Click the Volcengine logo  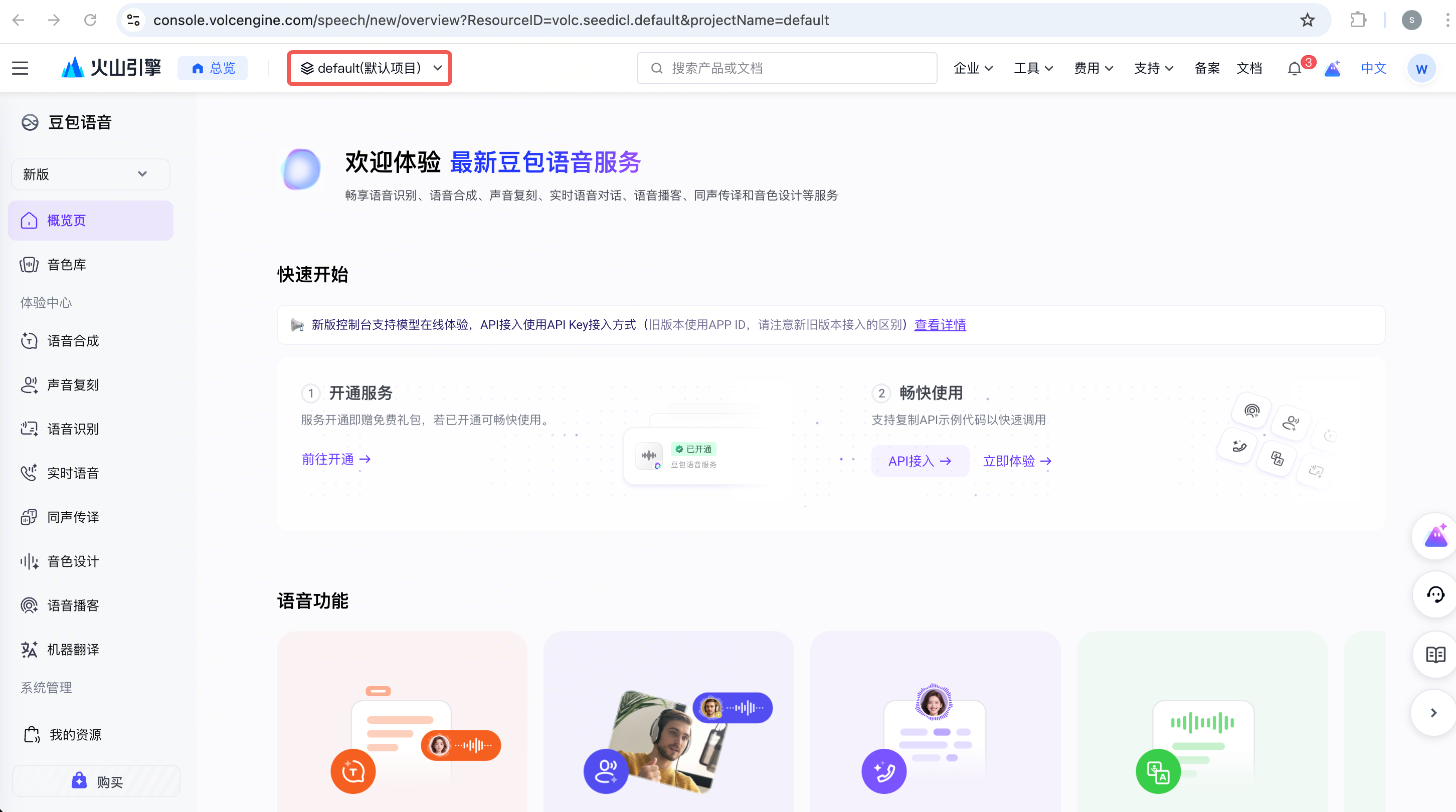(x=111, y=68)
